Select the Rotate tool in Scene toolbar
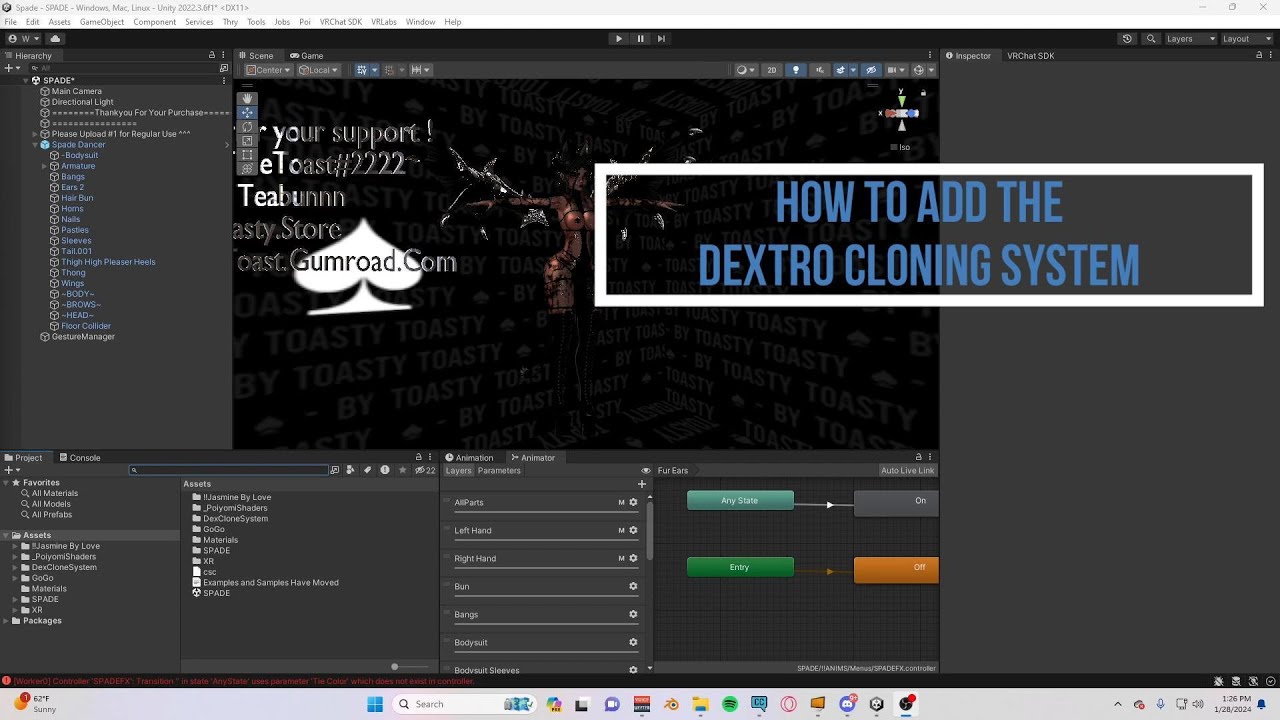 pos(246,126)
